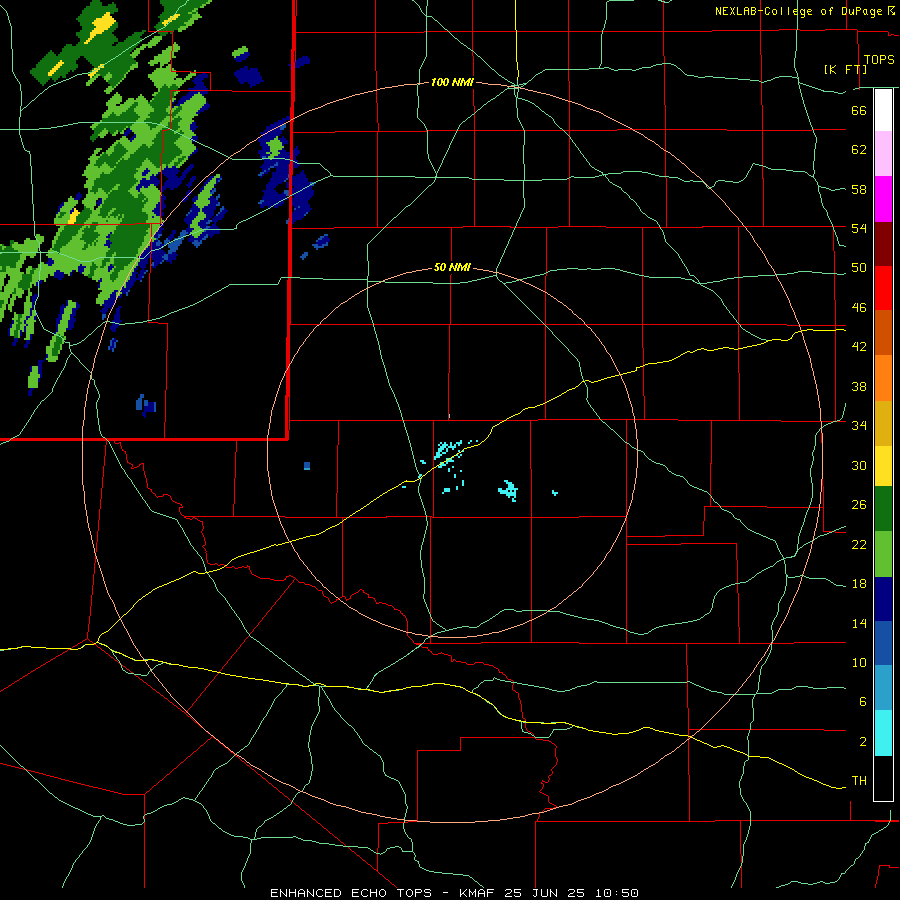Image resolution: width=900 pixels, height=900 pixels.
Task: Click the "50" legend value
Action: coord(859,268)
